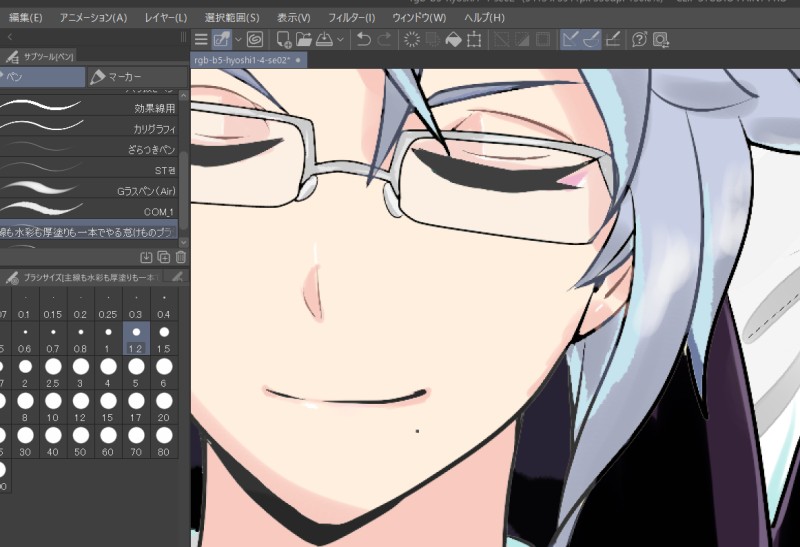
Task: Open the 表示(V) menu
Action: point(293,18)
